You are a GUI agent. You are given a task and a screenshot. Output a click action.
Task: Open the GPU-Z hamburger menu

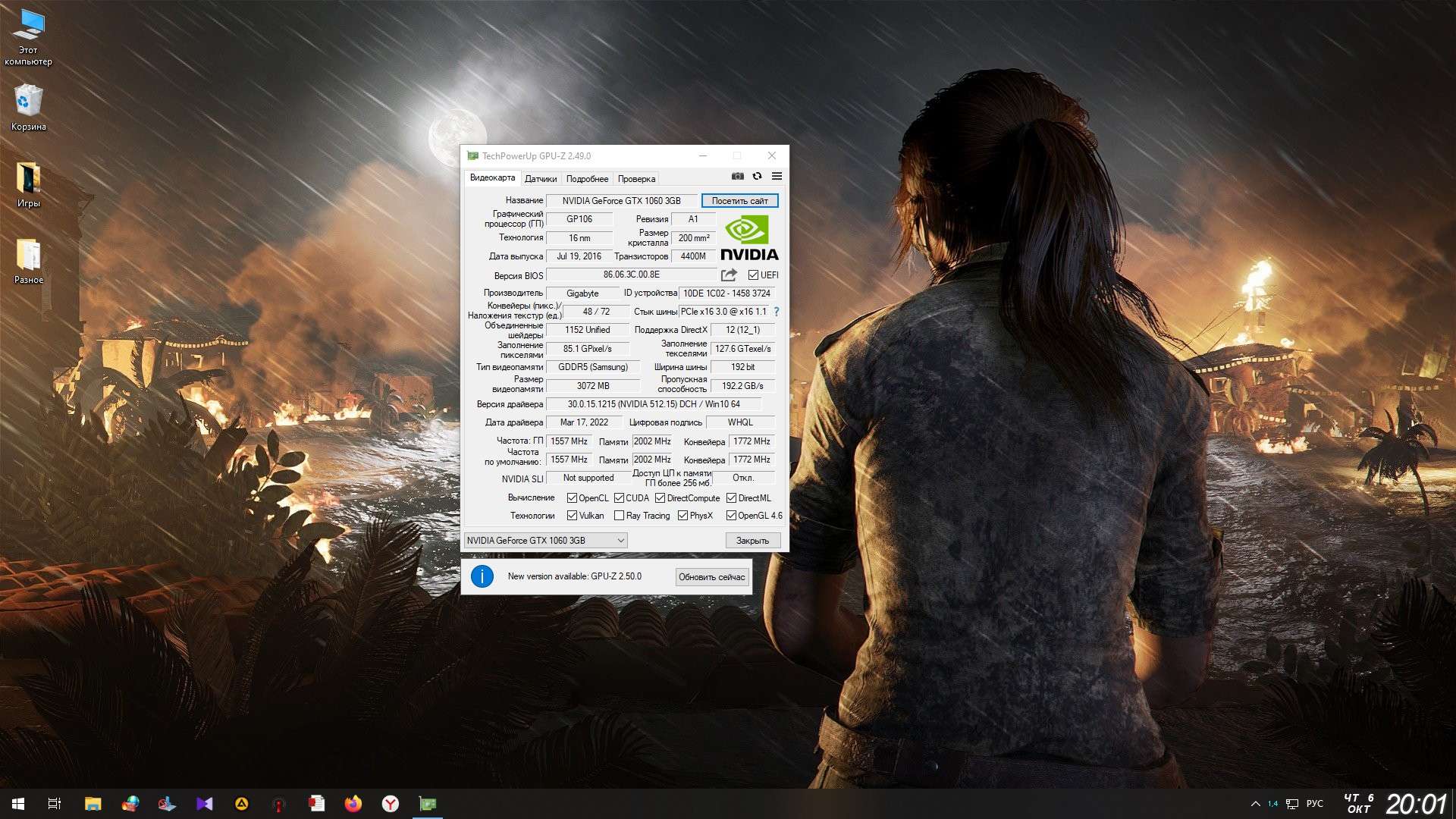click(777, 176)
